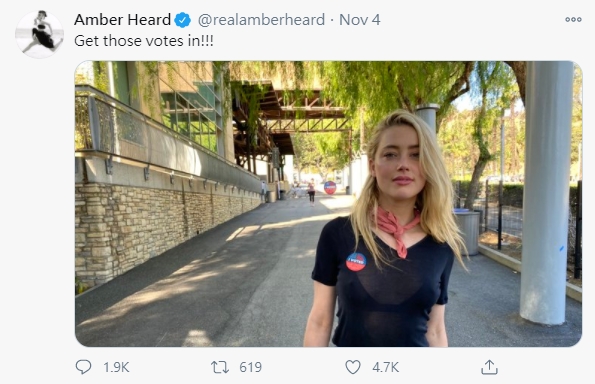This screenshot has width=595, height=384.
Task: Click the reply speech bubble icon
Action: pos(83,367)
